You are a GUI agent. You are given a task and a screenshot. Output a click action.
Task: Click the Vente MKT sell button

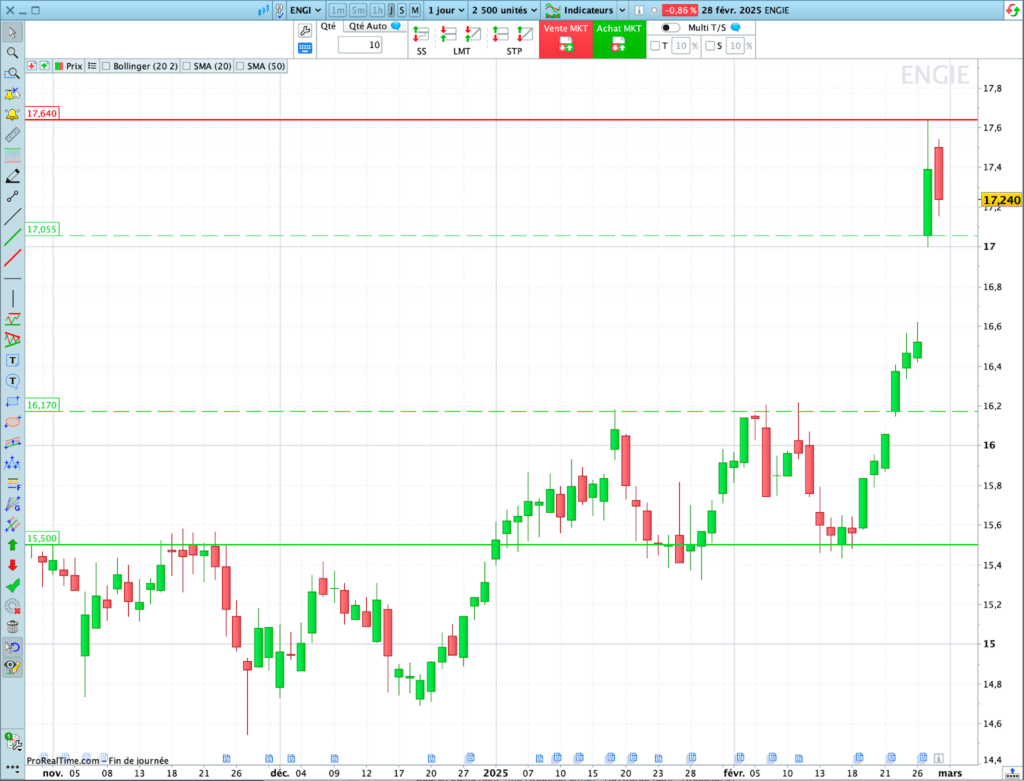coord(566,39)
